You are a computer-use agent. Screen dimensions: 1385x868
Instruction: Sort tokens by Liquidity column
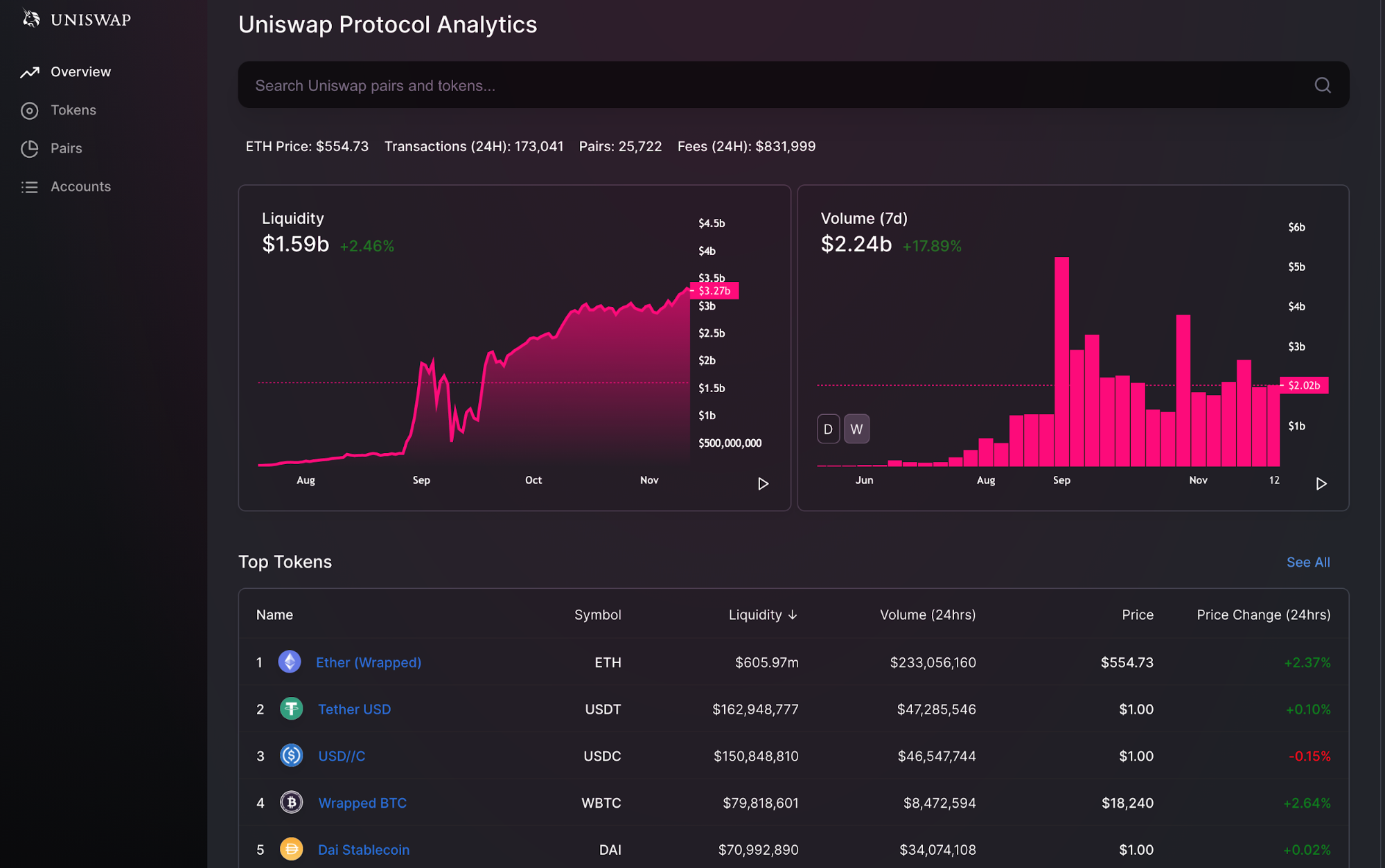[763, 615]
